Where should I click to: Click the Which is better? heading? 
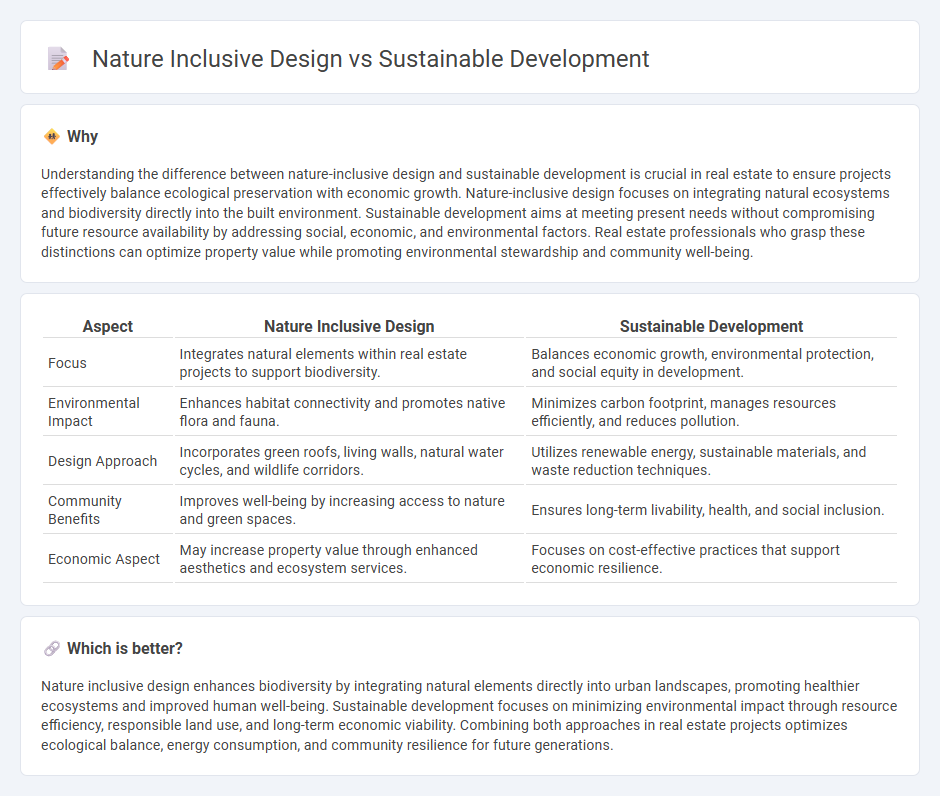click(125, 649)
